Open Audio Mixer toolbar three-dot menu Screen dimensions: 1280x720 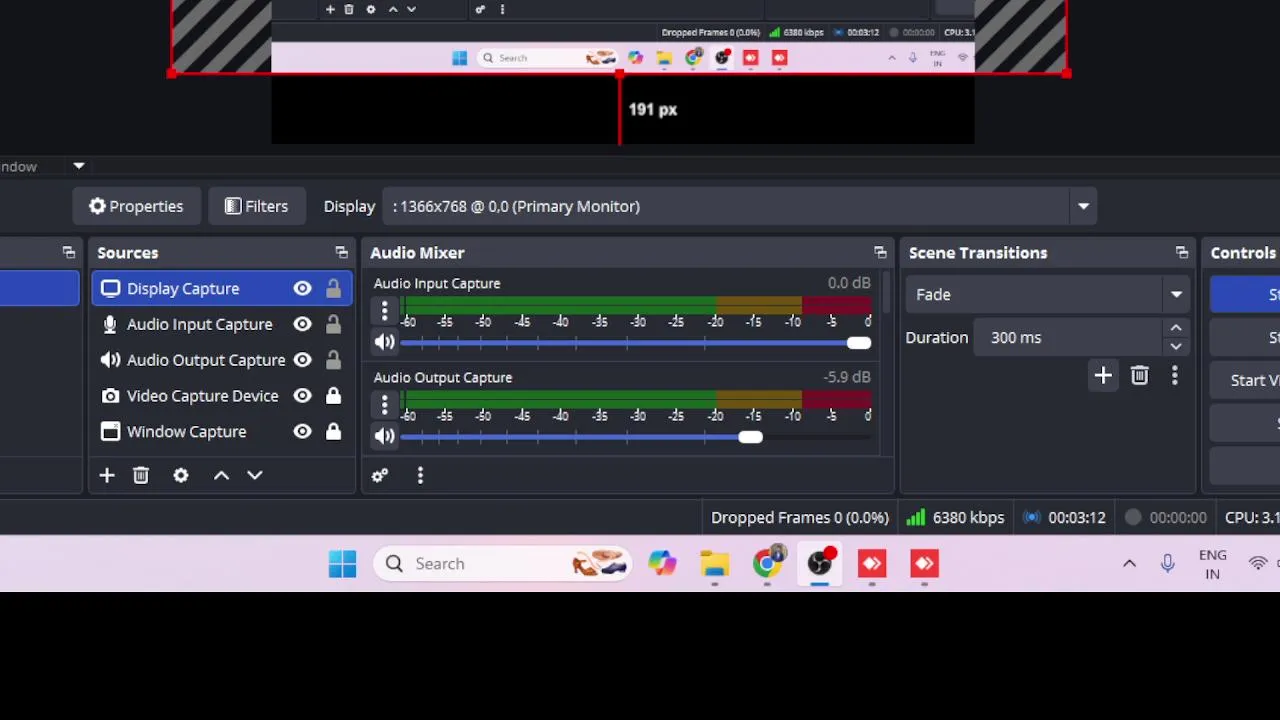pyautogui.click(x=420, y=476)
